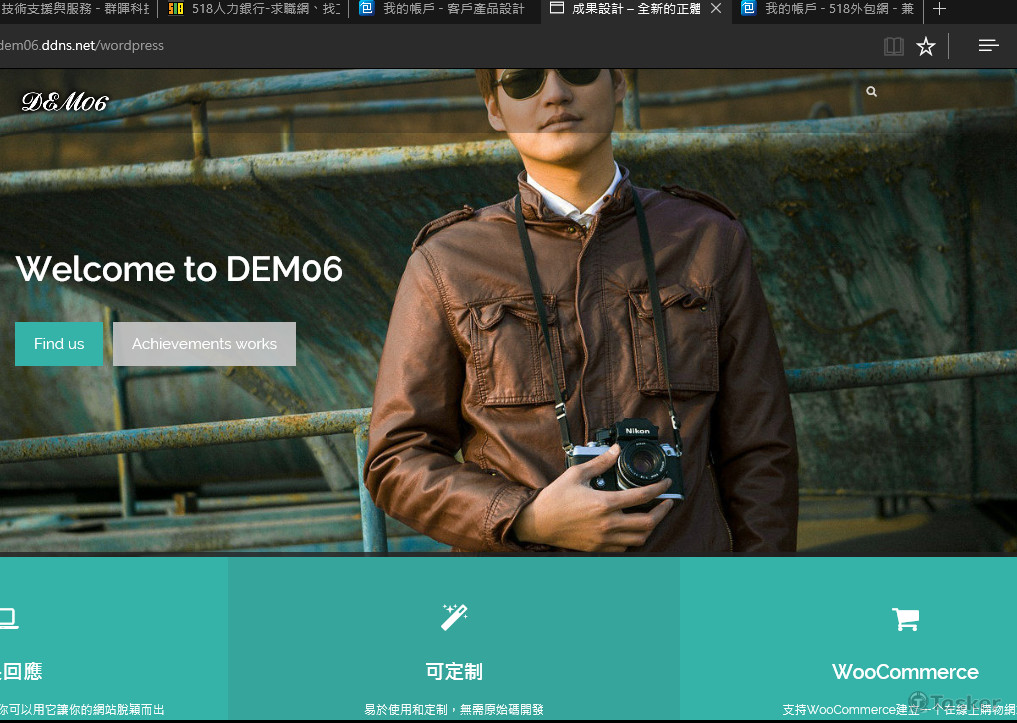Click the laptop icon in first feature

pyautogui.click(x=8, y=619)
